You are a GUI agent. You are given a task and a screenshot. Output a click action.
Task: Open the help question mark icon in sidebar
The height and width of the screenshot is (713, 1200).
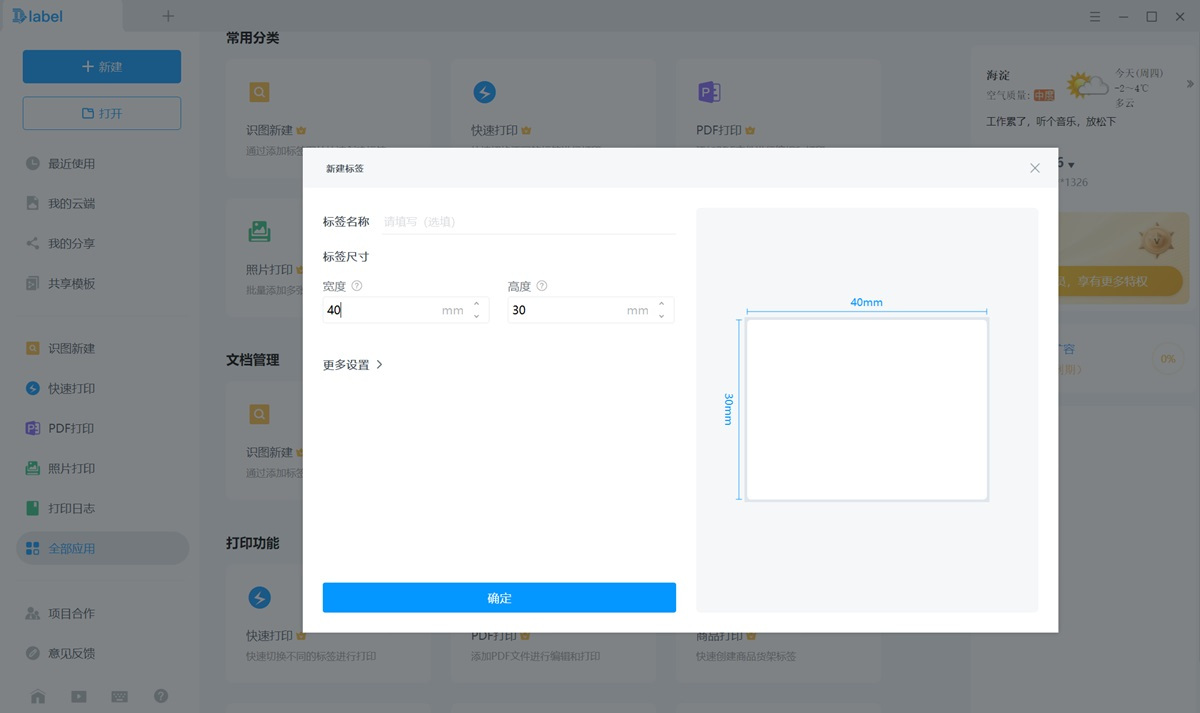(161, 696)
